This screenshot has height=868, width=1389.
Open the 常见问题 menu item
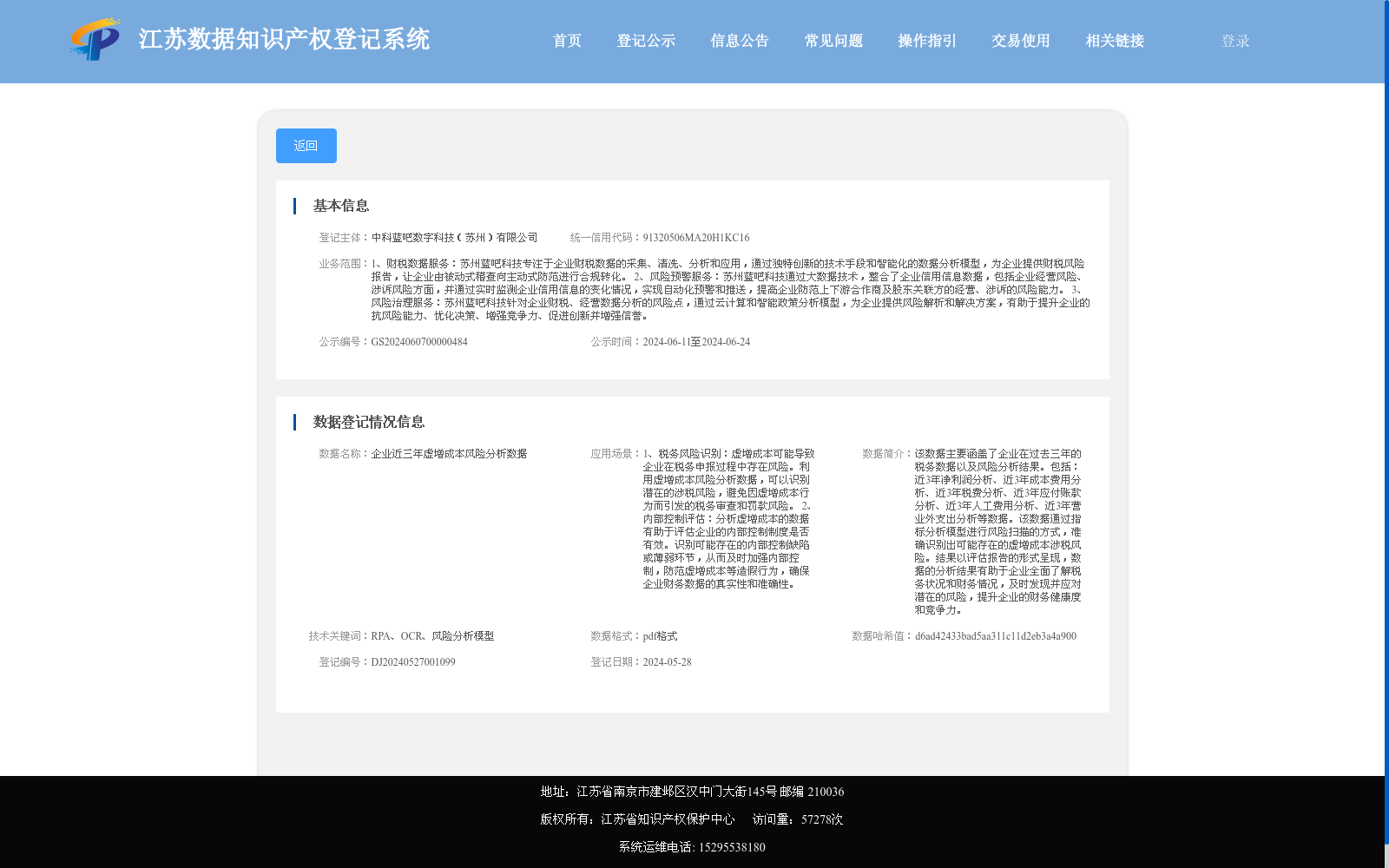click(833, 41)
